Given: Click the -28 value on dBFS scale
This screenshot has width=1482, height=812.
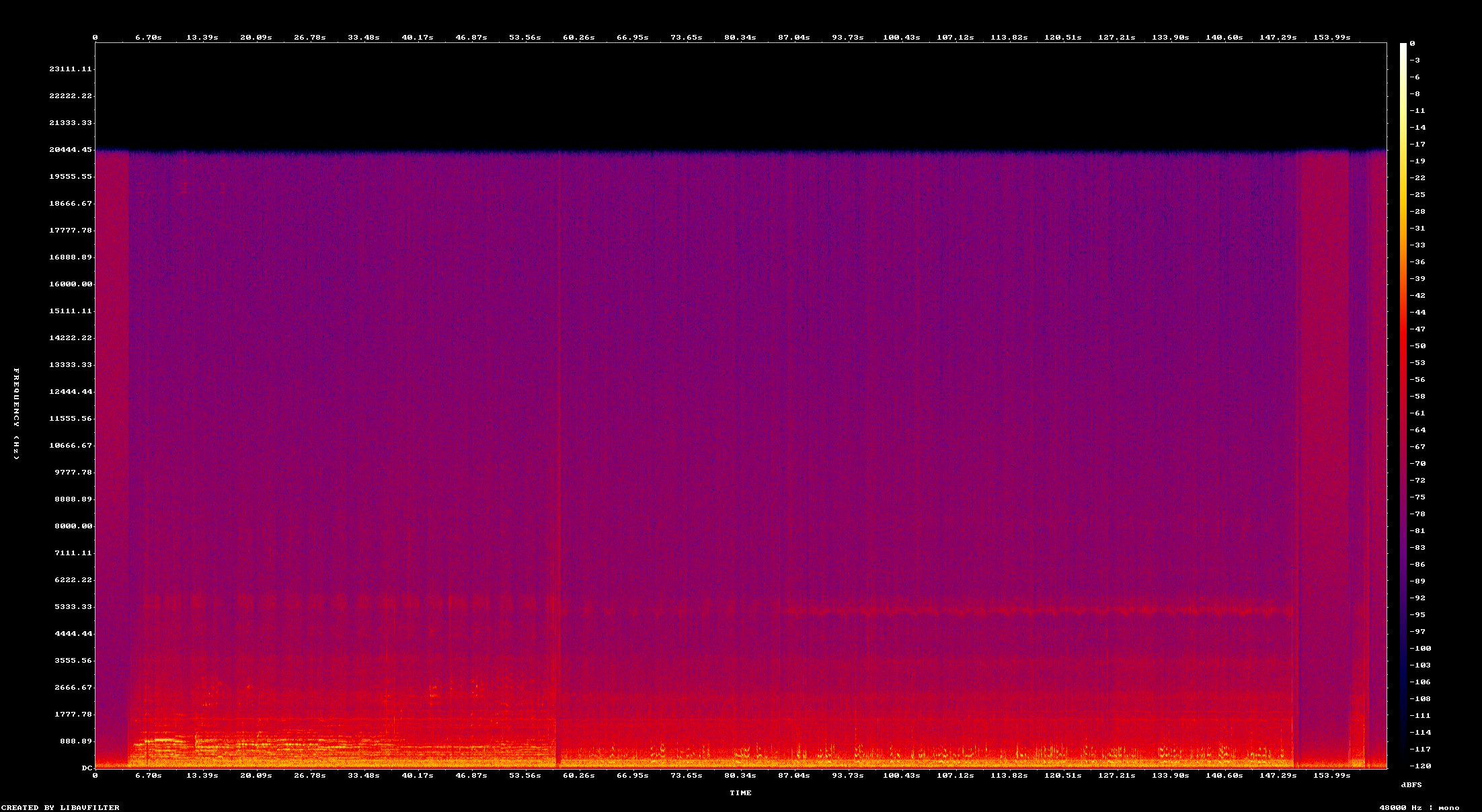Looking at the screenshot, I should click(1417, 212).
